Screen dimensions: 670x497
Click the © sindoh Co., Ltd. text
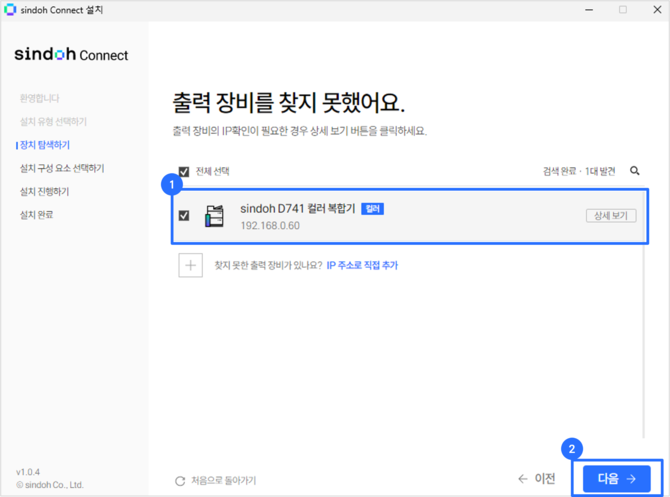50,485
